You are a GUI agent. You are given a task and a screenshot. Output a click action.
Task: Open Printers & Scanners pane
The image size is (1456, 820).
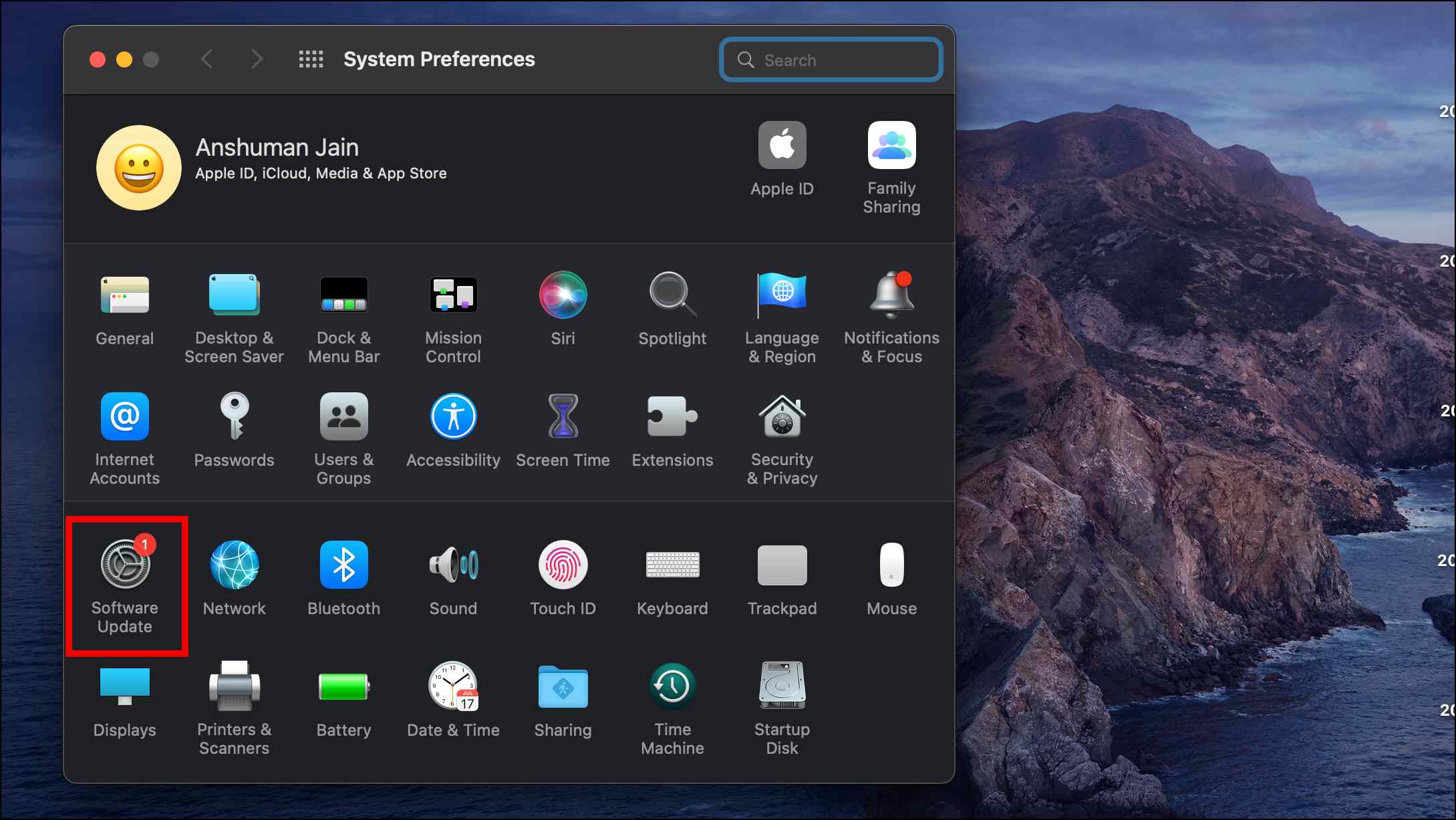pos(234,709)
